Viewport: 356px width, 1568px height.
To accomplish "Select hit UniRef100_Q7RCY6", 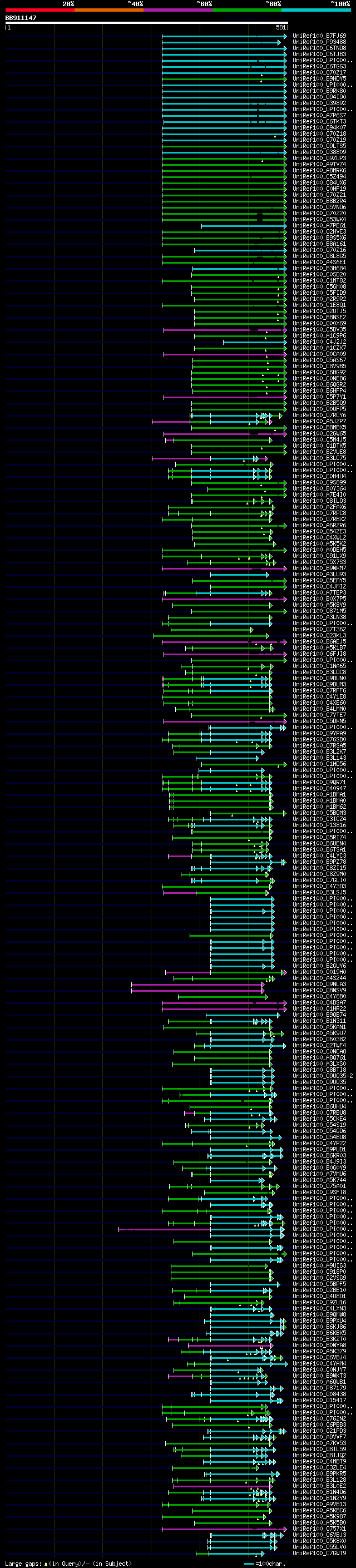I will pos(319,415).
